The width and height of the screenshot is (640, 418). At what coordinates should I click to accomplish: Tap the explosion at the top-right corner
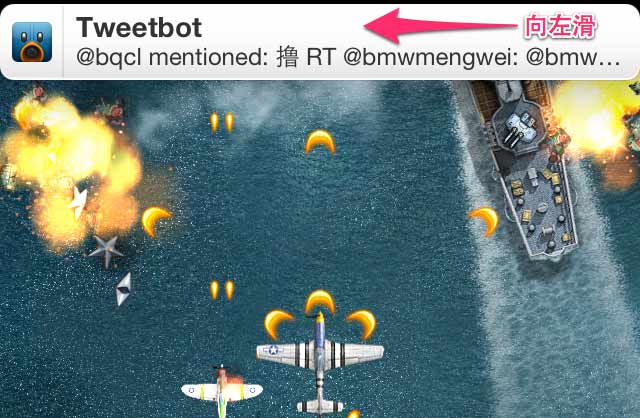pyautogui.click(x=596, y=120)
